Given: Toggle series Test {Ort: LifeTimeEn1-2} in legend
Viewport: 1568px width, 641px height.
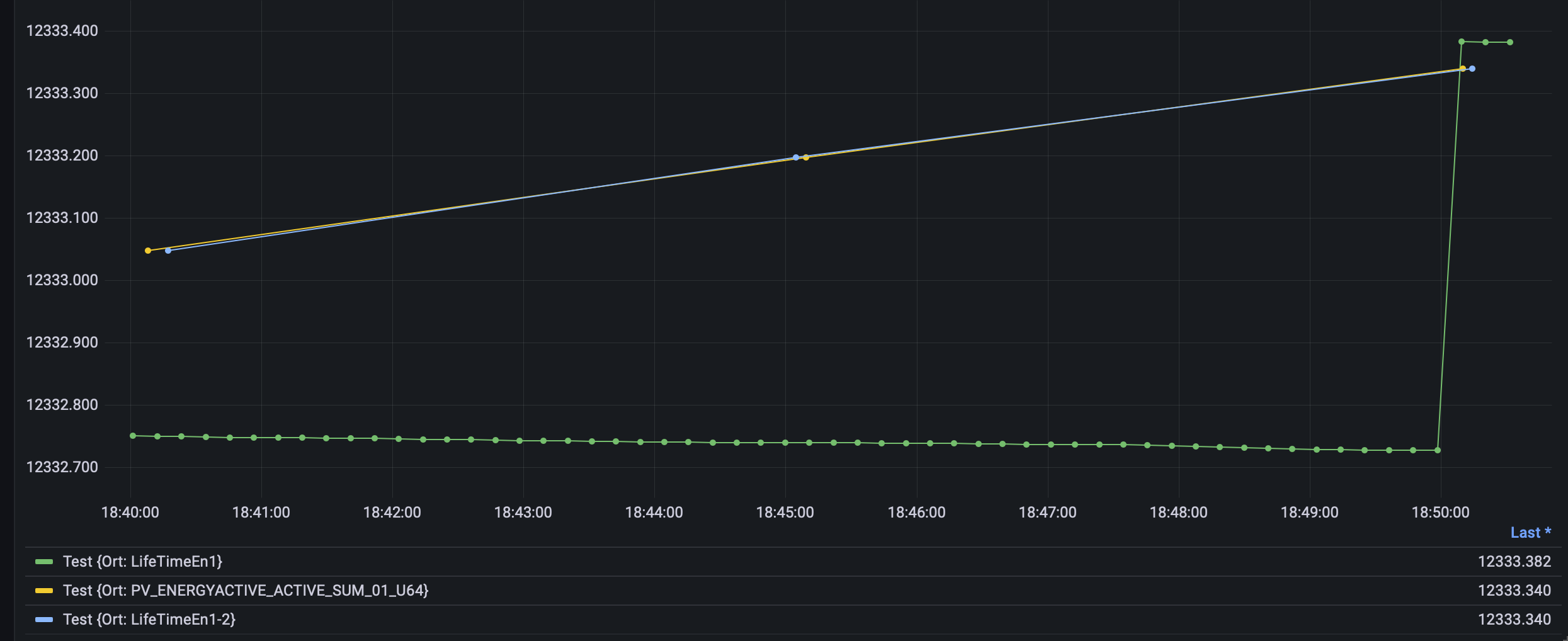Looking at the screenshot, I should [x=149, y=620].
